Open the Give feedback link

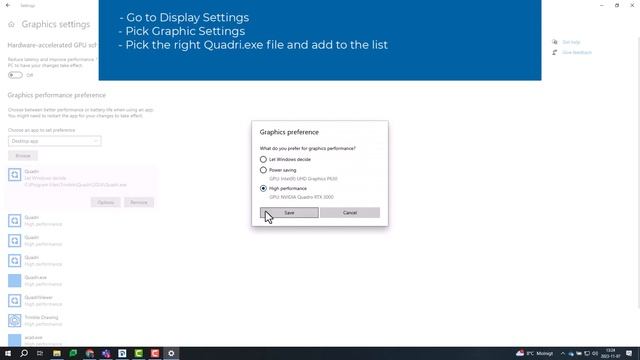[577, 53]
